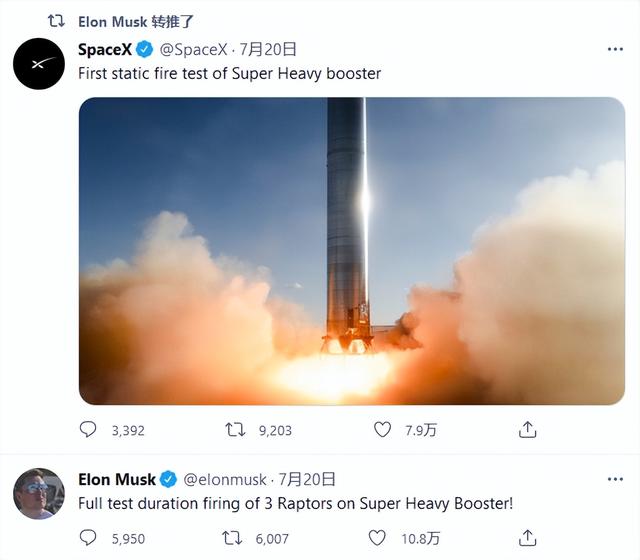Open Elon Musk's profile picture

(39, 493)
